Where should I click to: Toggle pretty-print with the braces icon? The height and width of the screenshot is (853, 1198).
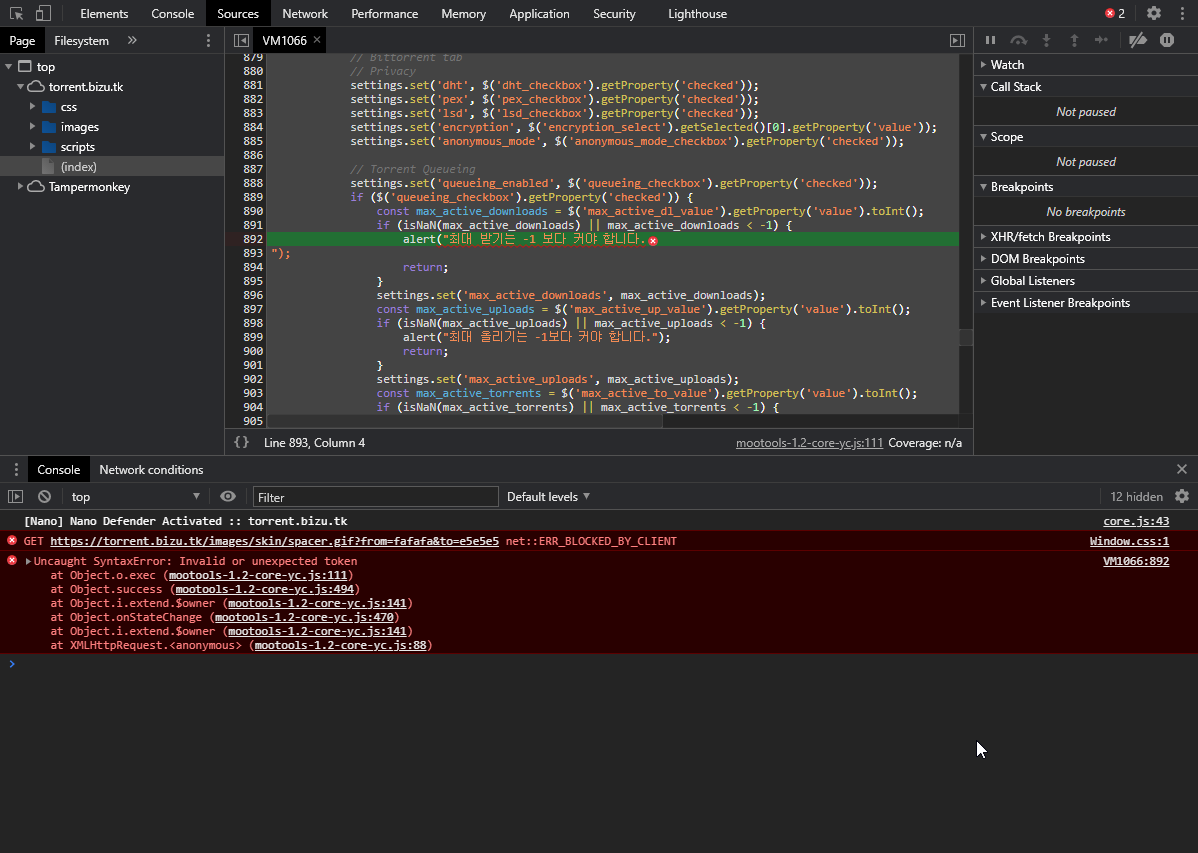click(x=242, y=442)
